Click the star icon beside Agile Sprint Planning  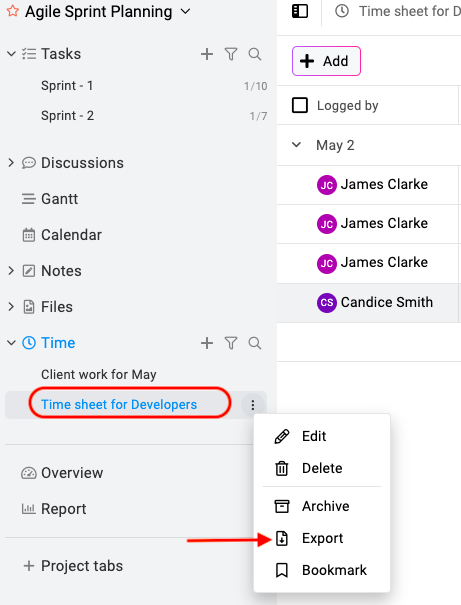[12, 11]
